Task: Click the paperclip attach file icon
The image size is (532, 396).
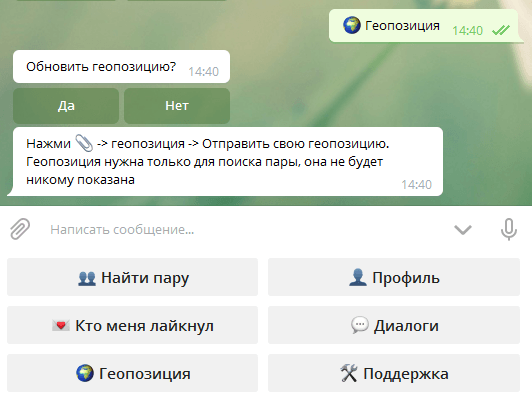Action: point(20,229)
